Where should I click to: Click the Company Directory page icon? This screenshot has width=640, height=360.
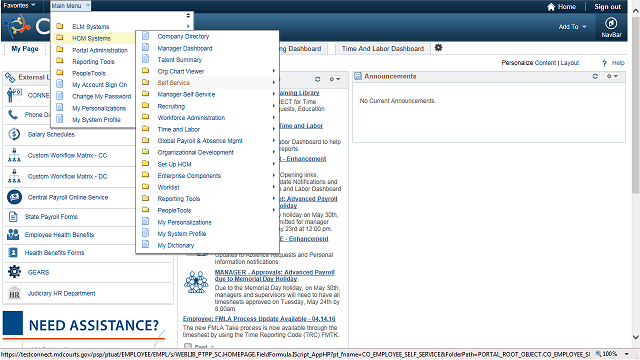145,36
